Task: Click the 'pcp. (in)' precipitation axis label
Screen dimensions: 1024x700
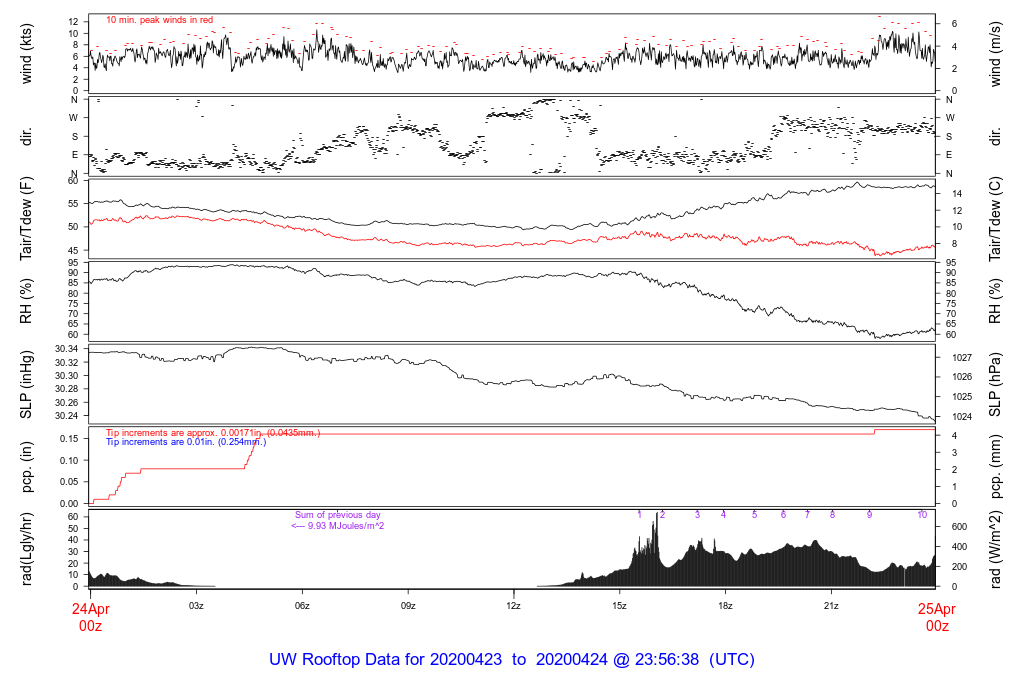Action: coord(27,466)
